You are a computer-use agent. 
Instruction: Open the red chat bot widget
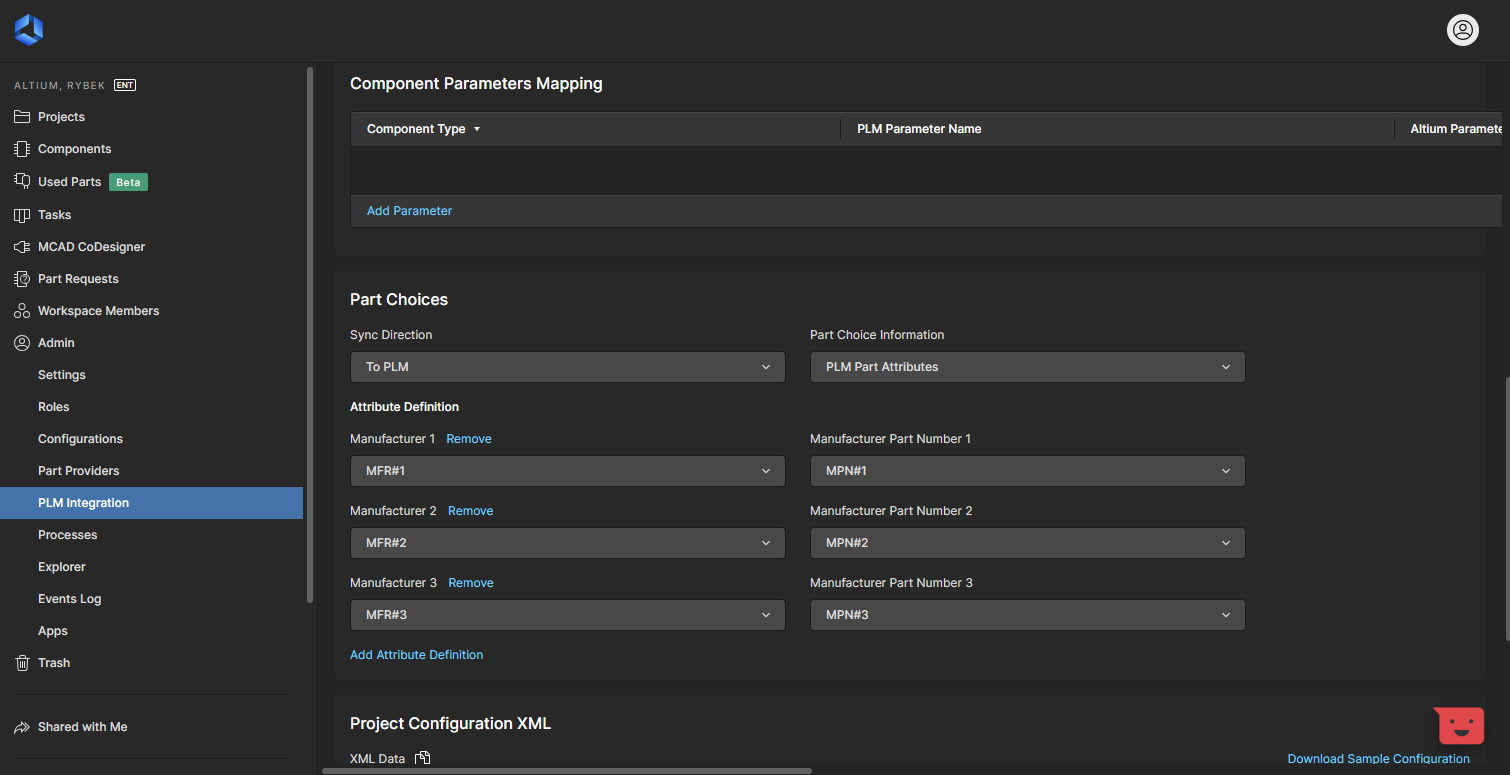pos(1460,725)
